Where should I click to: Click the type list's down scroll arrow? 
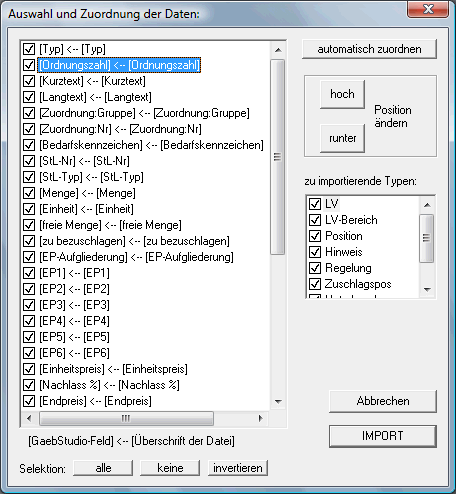[x=427, y=290]
